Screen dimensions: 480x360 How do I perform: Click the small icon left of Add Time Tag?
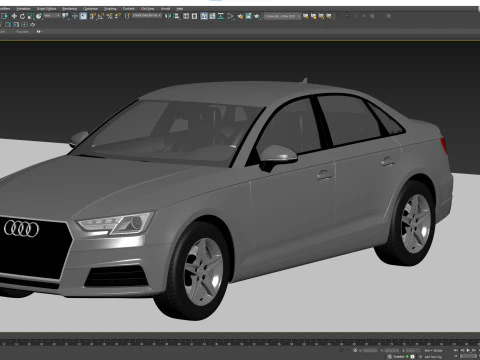pyautogui.click(x=420, y=357)
